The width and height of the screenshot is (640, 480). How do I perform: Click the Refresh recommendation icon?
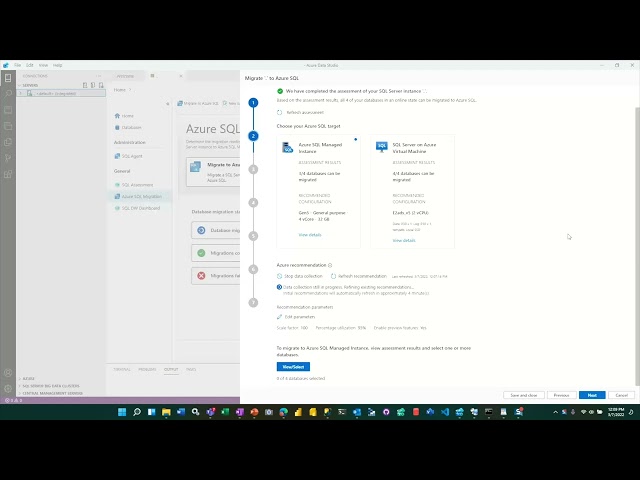333,276
